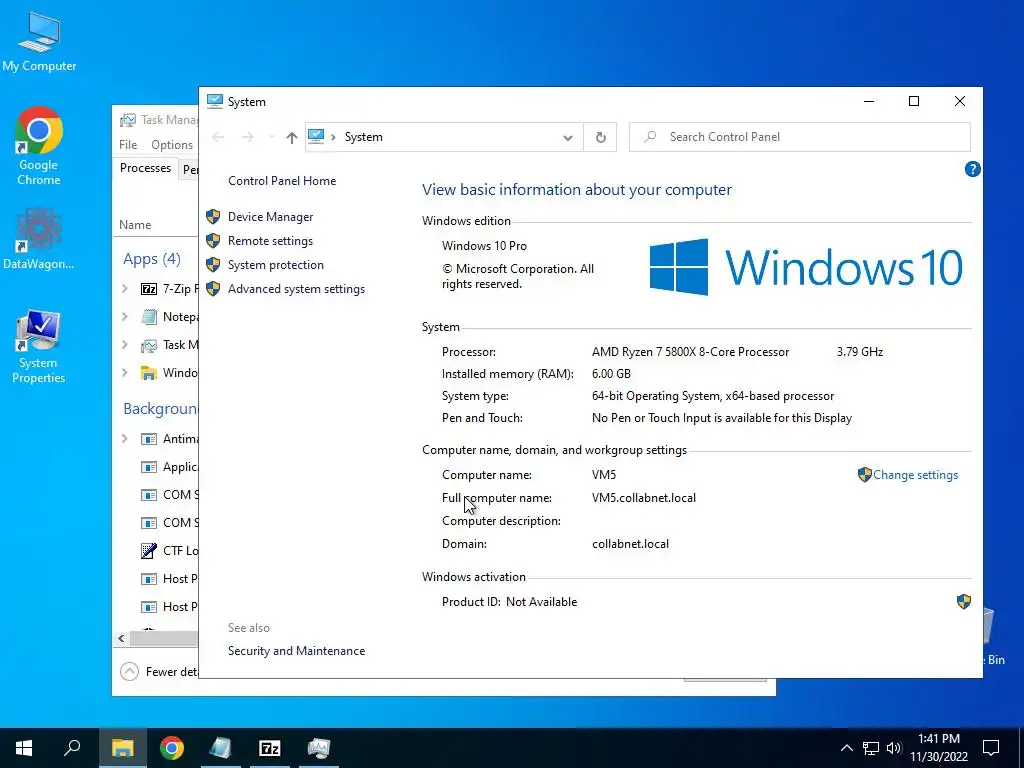The height and width of the screenshot is (768, 1024).
Task: Click the taskbar clock showing 1:41 PM
Action: pyautogui.click(x=939, y=748)
